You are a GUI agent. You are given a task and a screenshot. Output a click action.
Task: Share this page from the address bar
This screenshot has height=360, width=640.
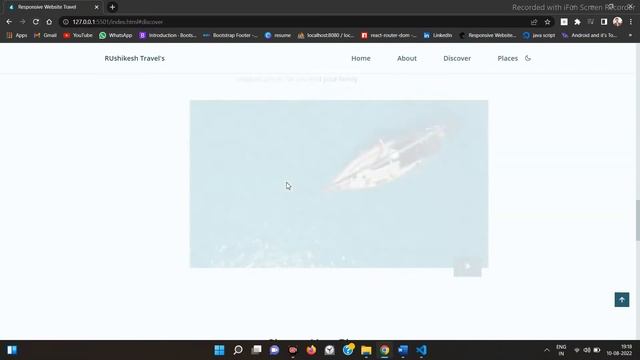click(x=534, y=22)
